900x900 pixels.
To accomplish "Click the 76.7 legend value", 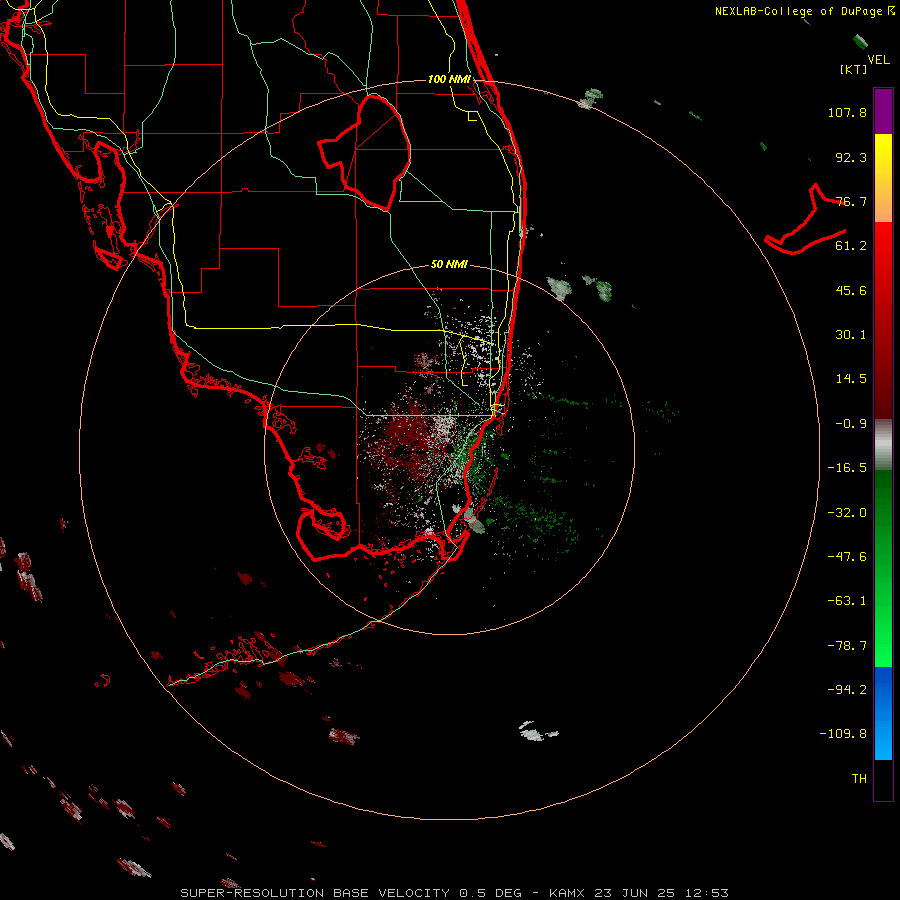I will point(851,201).
